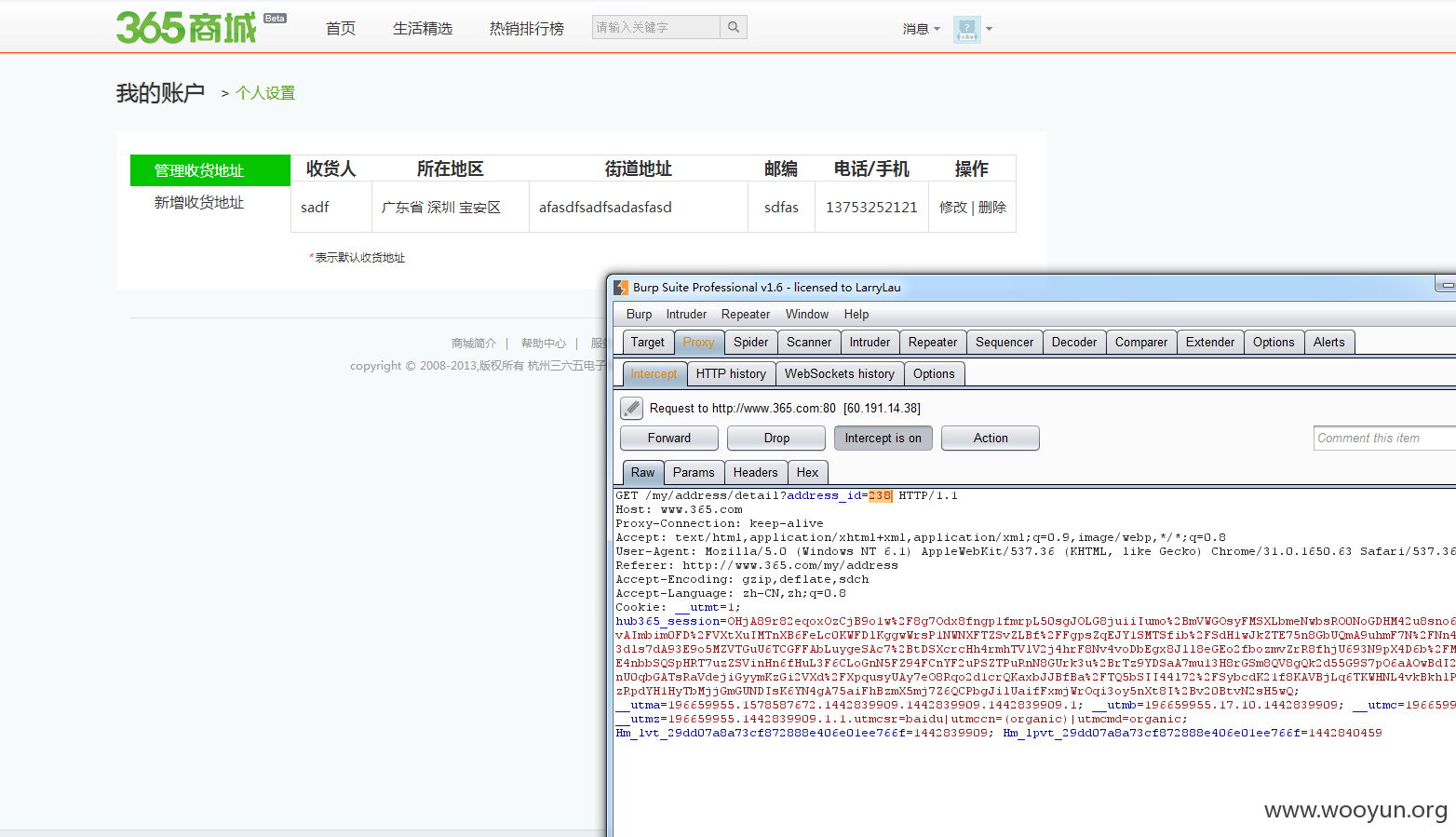The image size is (1456, 837).
Task: Toggle the Intercept is on button
Action: pyautogui.click(x=883, y=439)
